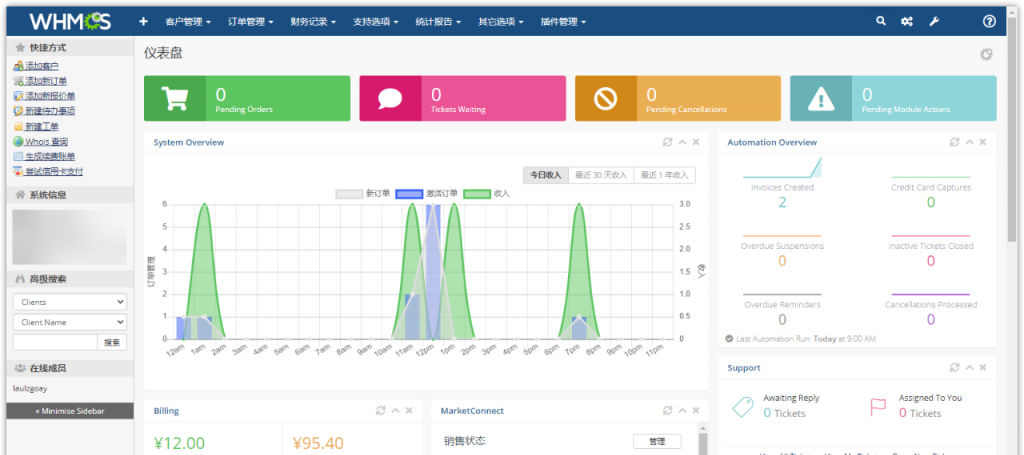Open the 支持选项 menu
Screen dimensions: 1024x455
376,22
